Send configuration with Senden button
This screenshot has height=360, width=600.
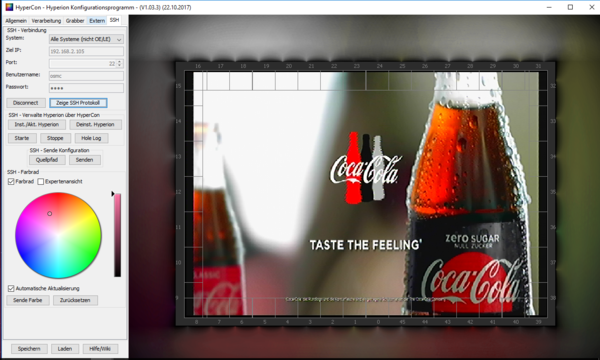pos(85,160)
